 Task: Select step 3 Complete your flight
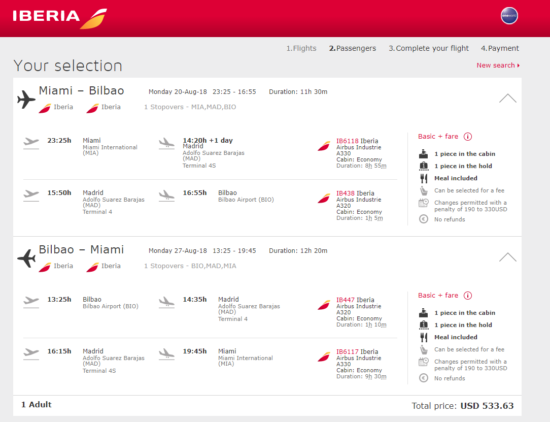click(x=428, y=48)
